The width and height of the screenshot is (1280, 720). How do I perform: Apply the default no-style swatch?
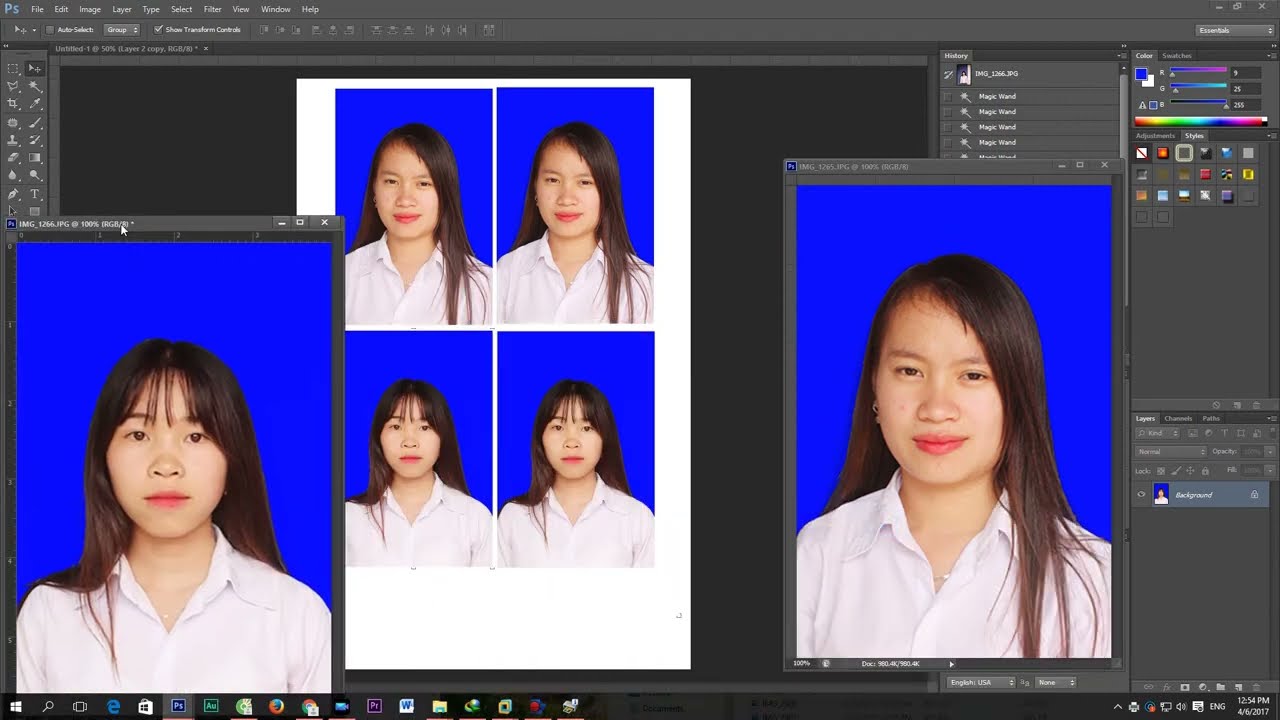(1142, 153)
